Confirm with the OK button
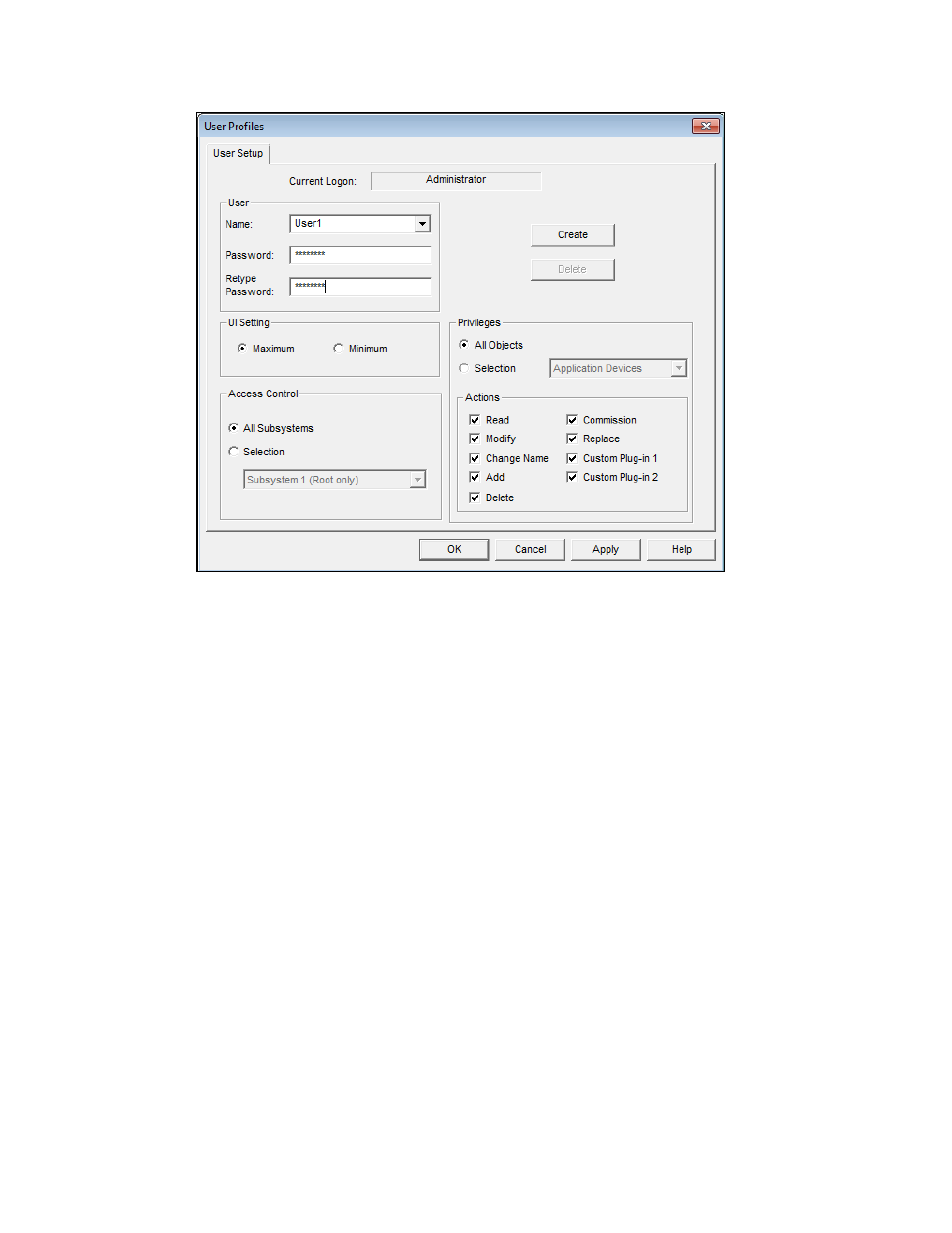Image resolution: width=952 pixels, height=1233 pixels. tap(454, 550)
